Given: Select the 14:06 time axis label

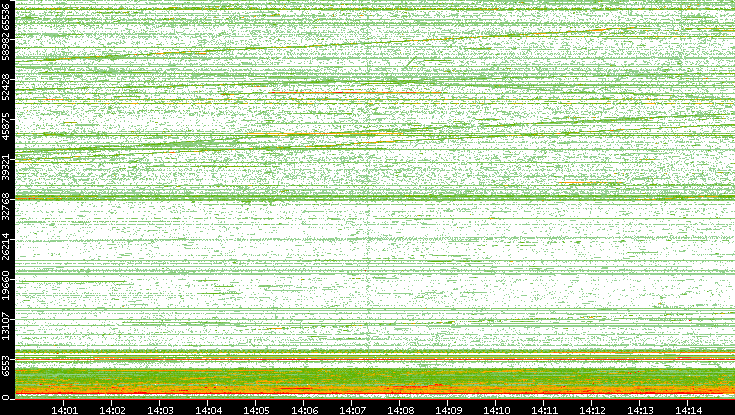Looking at the screenshot, I should 304,411.
